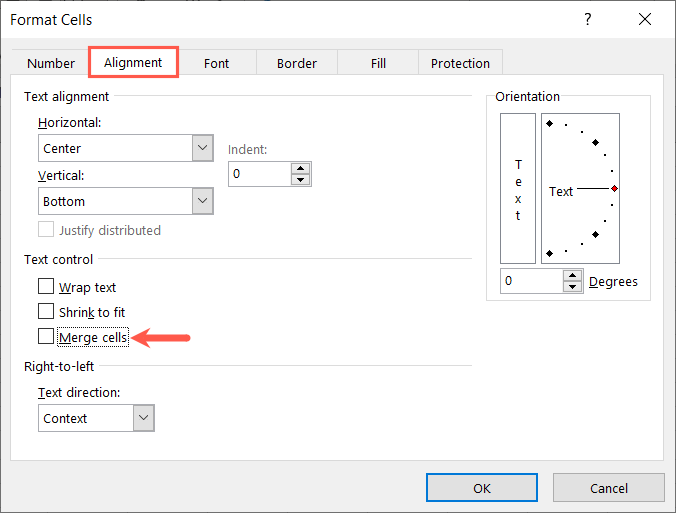Image resolution: width=676 pixels, height=513 pixels.
Task: Click the Degrees input field
Action: click(x=530, y=281)
